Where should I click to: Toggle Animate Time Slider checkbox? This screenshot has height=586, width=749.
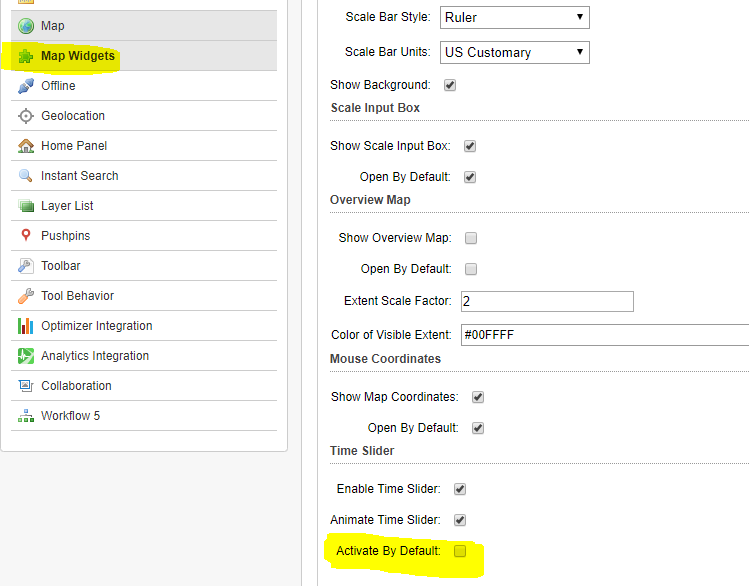point(460,520)
